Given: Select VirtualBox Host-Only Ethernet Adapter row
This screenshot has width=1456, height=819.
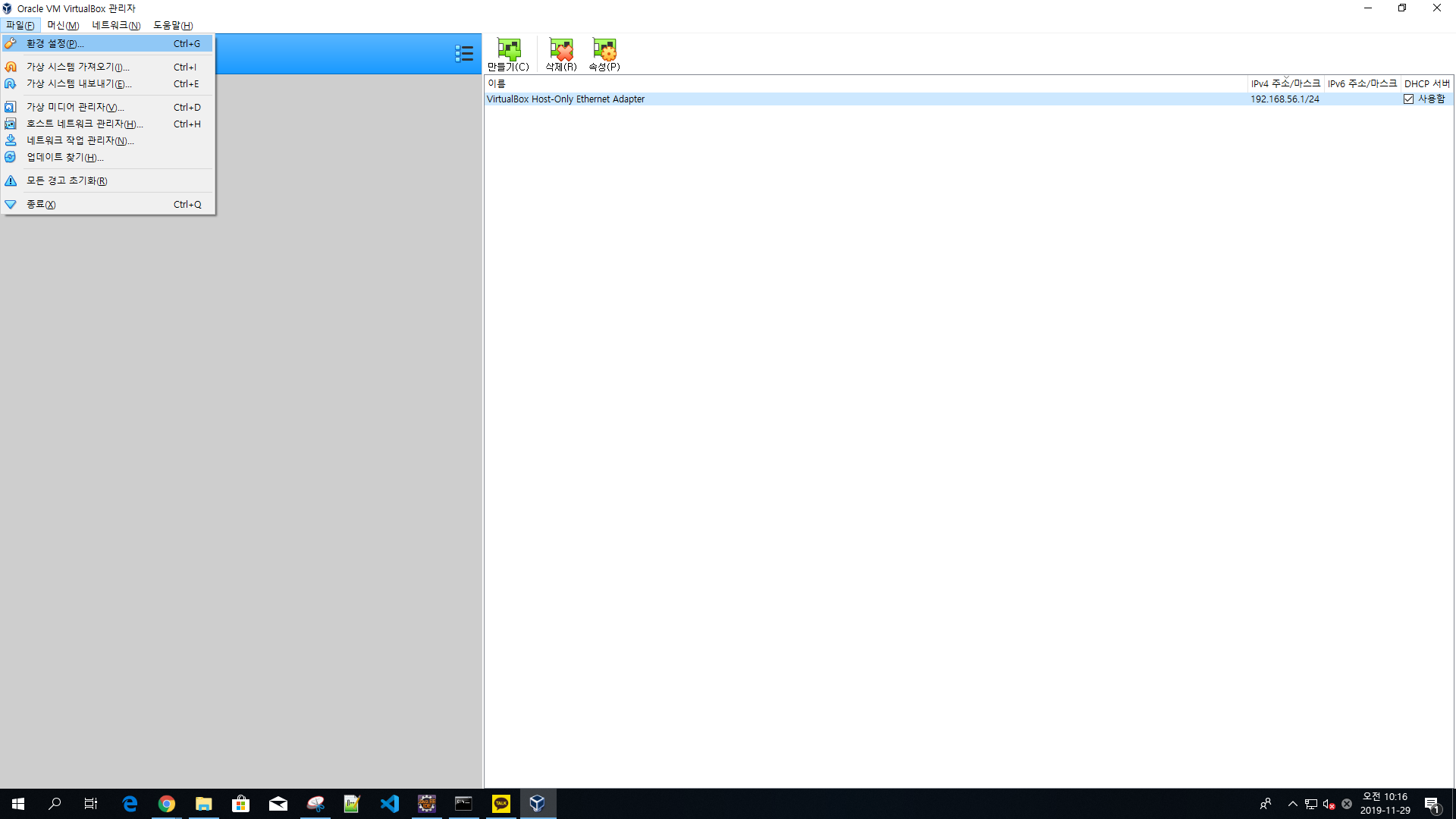Looking at the screenshot, I should pyautogui.click(x=566, y=99).
